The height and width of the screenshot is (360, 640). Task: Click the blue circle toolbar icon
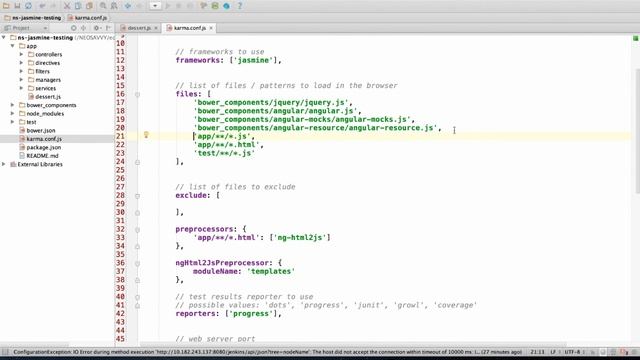pos(227,6)
